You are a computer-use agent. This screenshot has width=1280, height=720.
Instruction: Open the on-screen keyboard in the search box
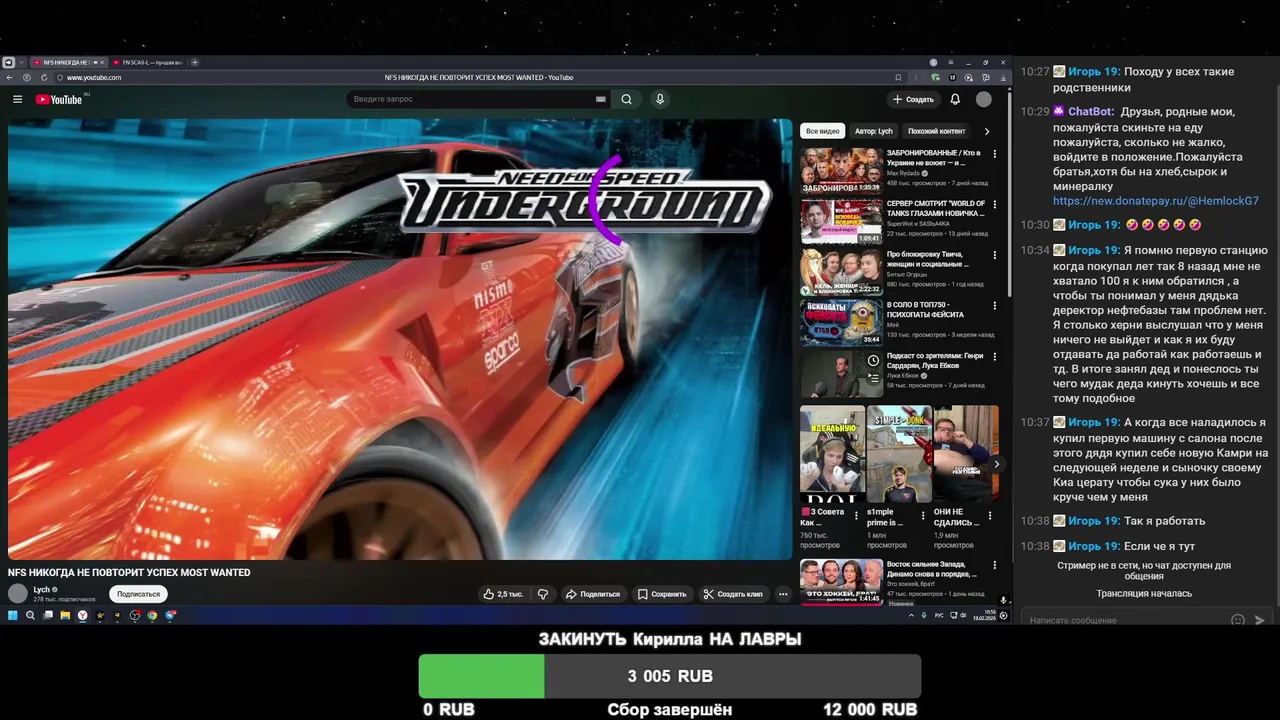[600, 99]
